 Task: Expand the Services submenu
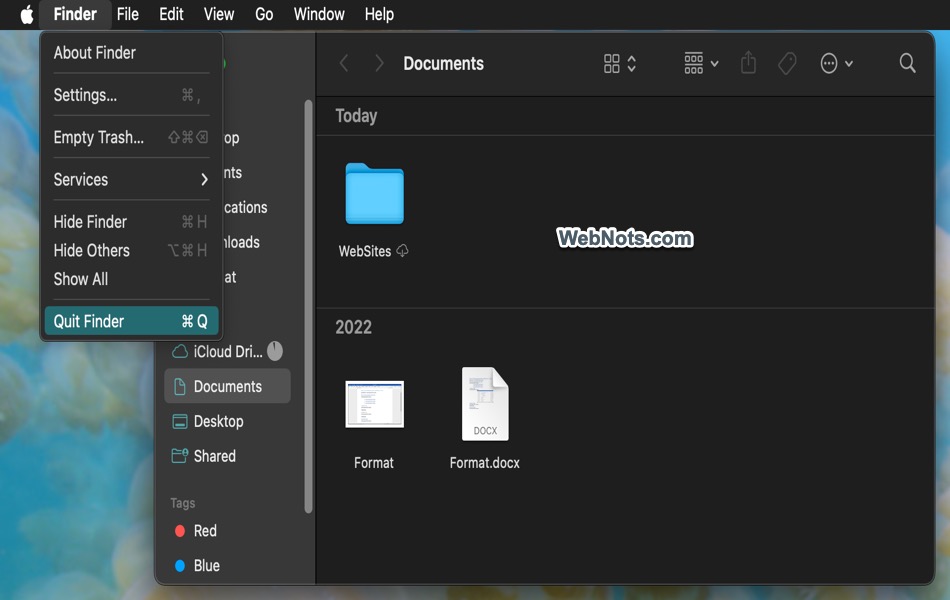tap(131, 179)
